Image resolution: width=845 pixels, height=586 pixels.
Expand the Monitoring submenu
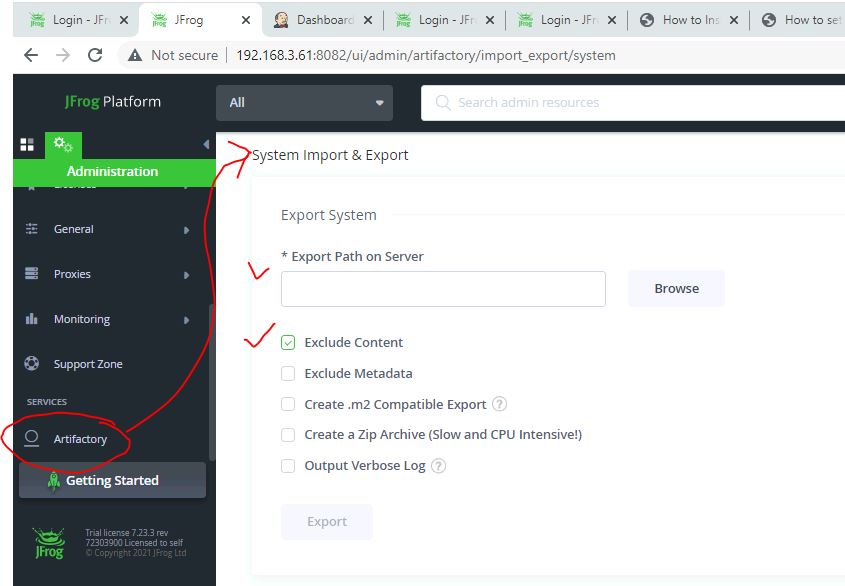(107, 320)
